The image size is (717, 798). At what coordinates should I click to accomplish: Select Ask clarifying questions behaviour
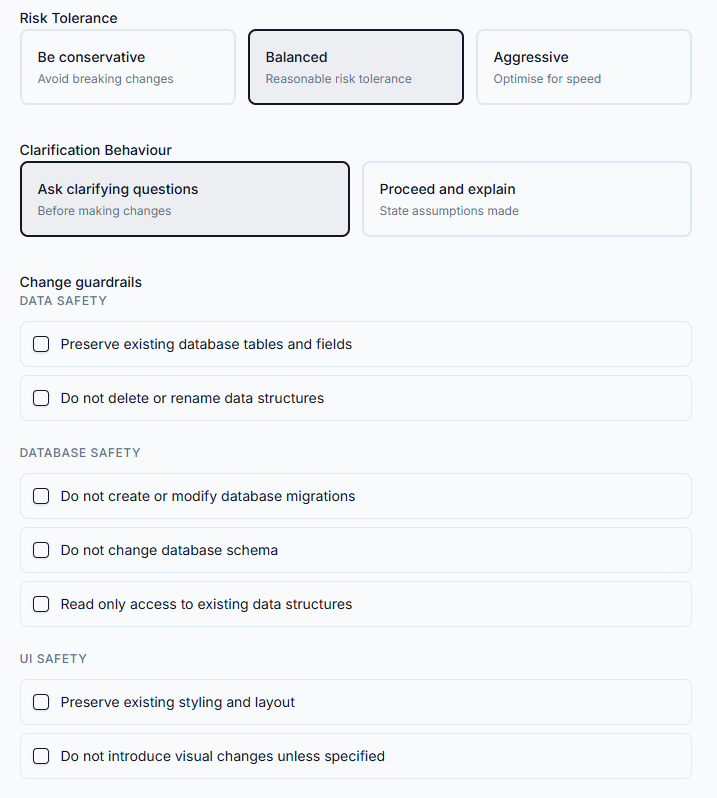pos(185,199)
